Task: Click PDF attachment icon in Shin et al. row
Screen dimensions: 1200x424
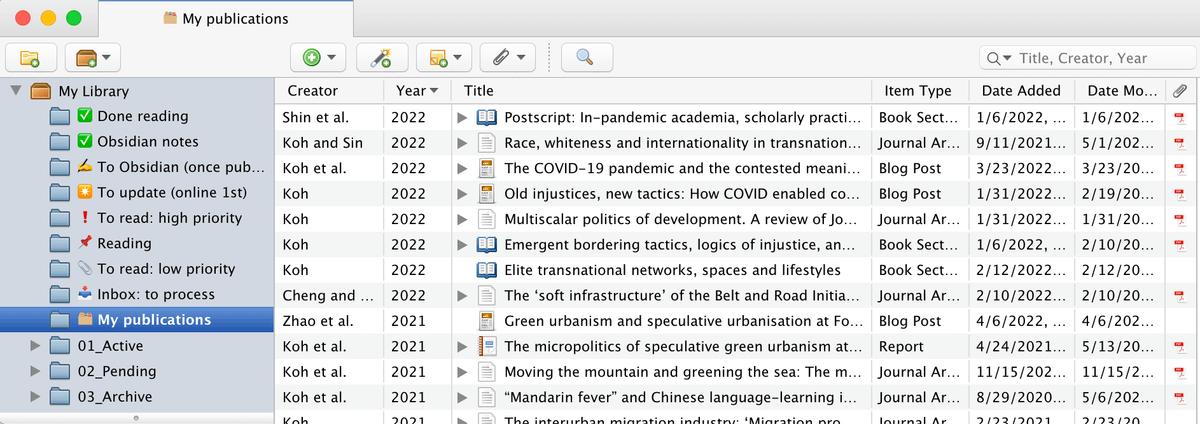Action: point(1179,117)
